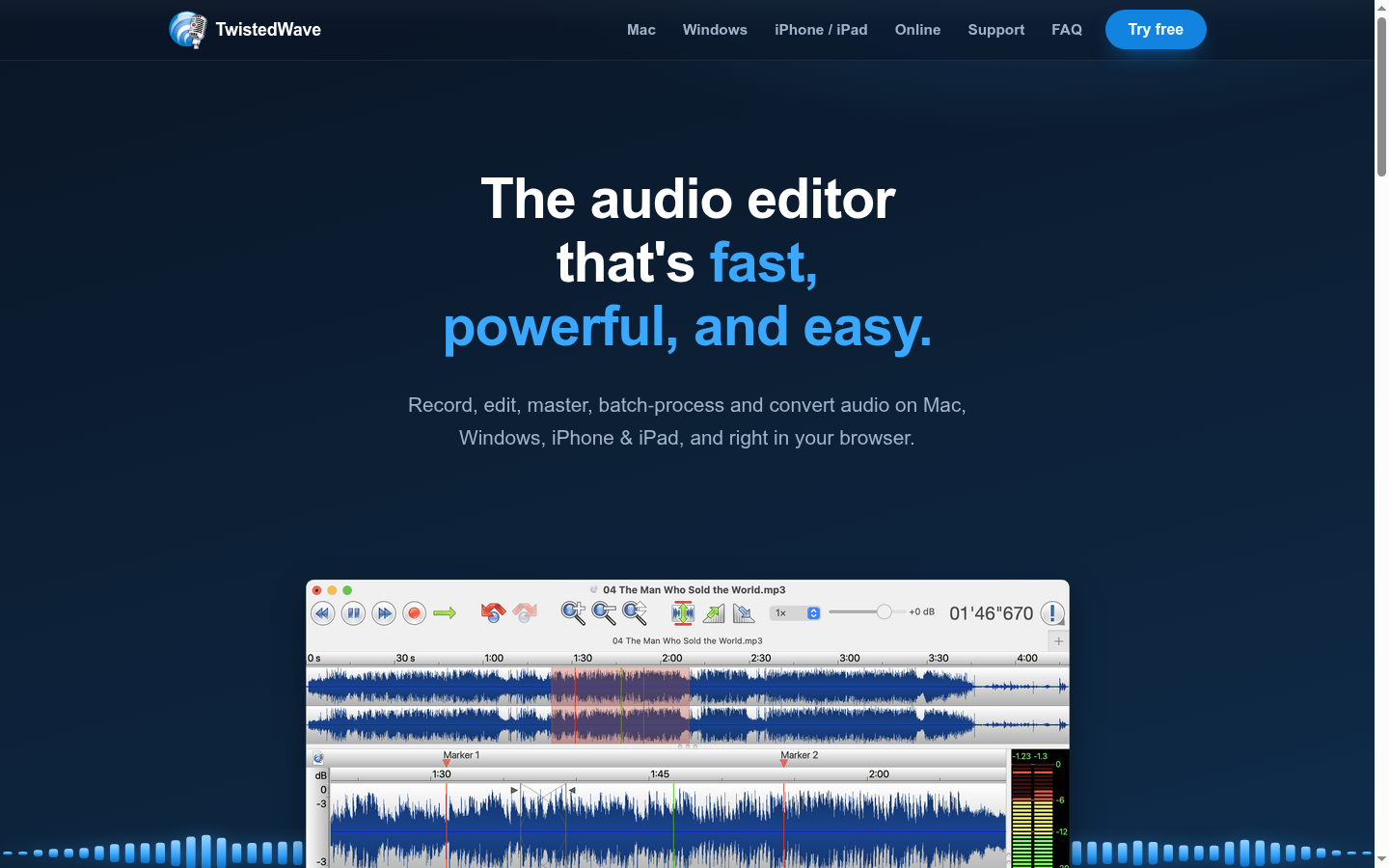Screen dimensions: 1389x868
Task: Open the Online navigation link
Action: click(917, 30)
